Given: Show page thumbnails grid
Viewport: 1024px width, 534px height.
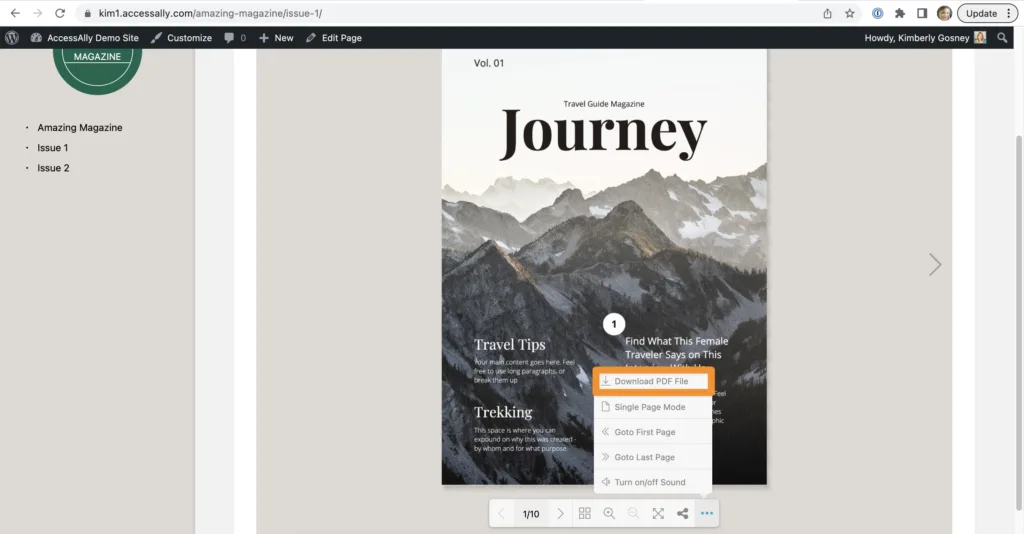Looking at the screenshot, I should point(584,514).
